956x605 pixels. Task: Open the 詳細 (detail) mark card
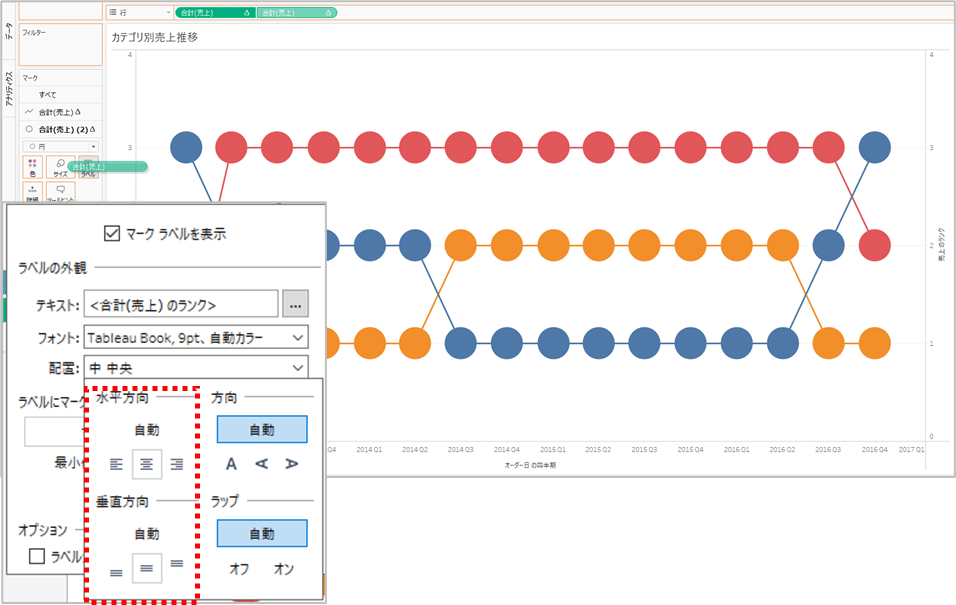(32, 192)
